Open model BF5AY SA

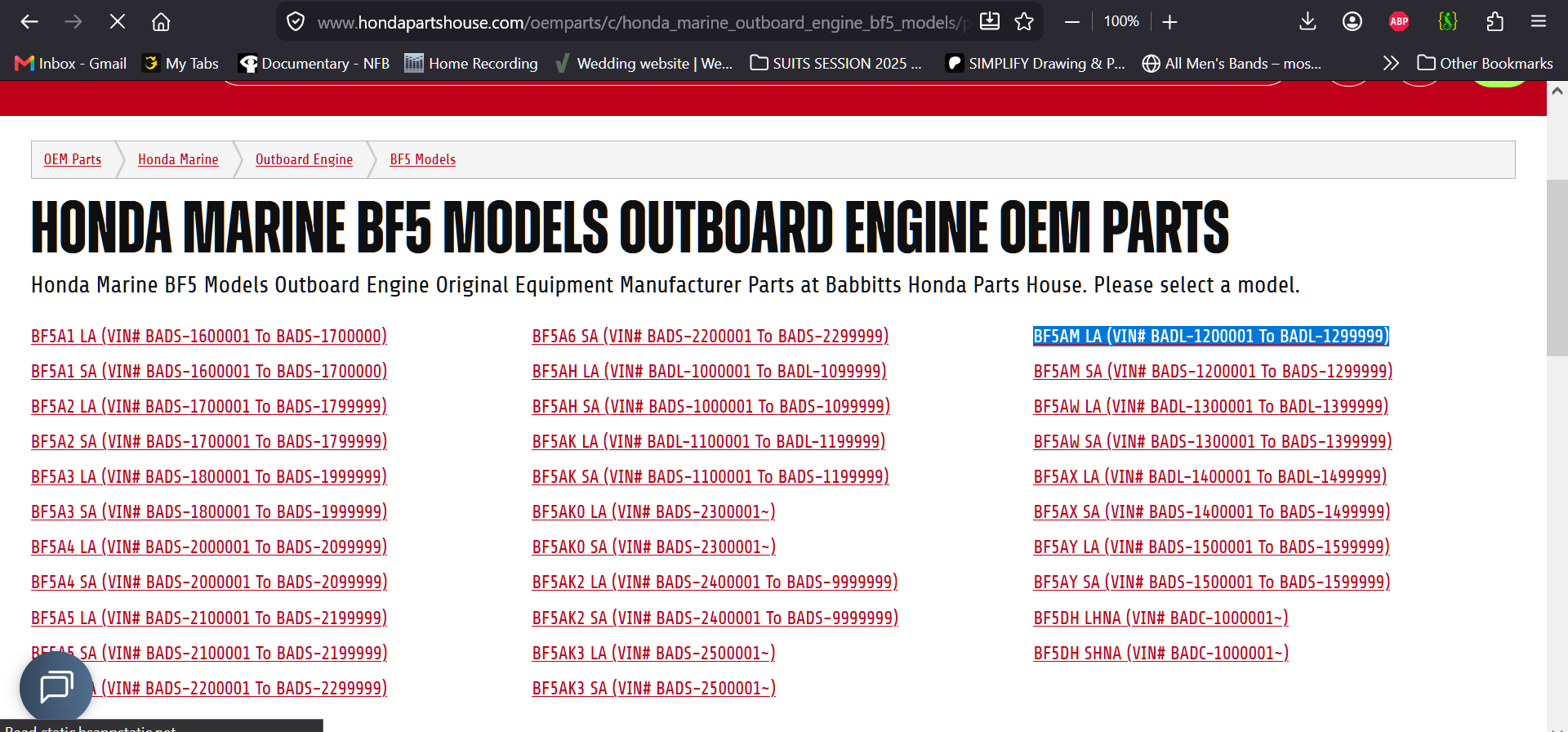[x=1212, y=582]
